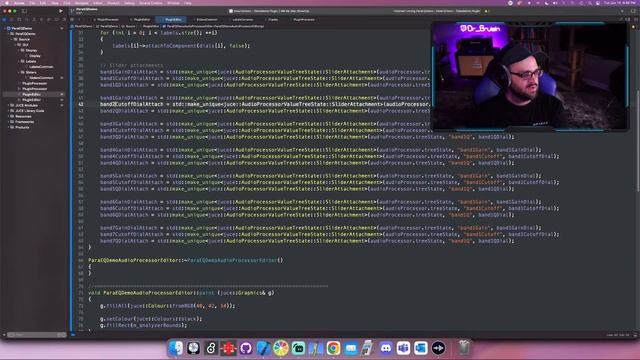640x360 pixels.
Task: Launch GitHub Desktop from the Dock
Action: point(246,348)
